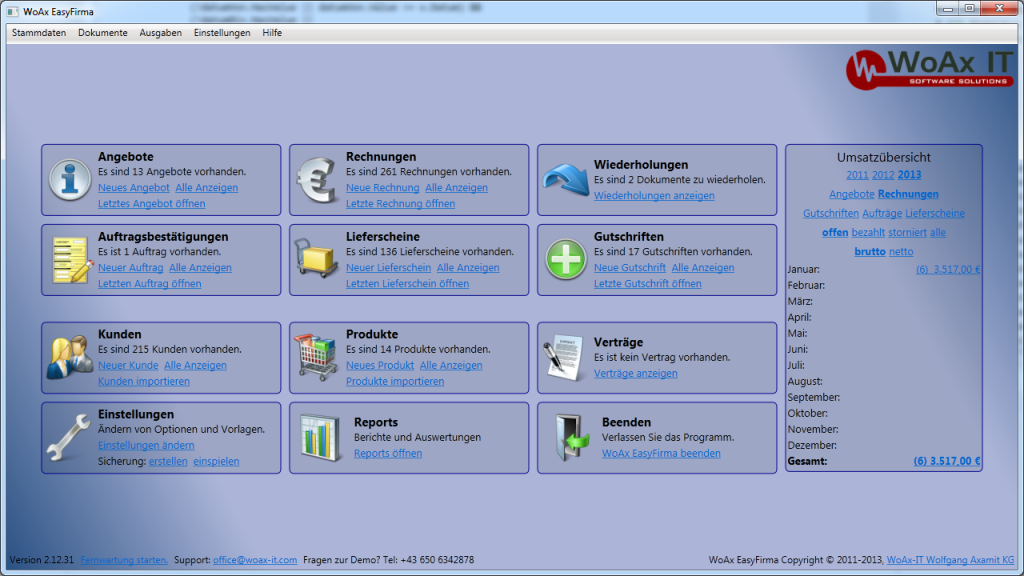Show Alle Anzeigen under Produkte
Image resolution: width=1024 pixels, height=576 pixels.
451,365
